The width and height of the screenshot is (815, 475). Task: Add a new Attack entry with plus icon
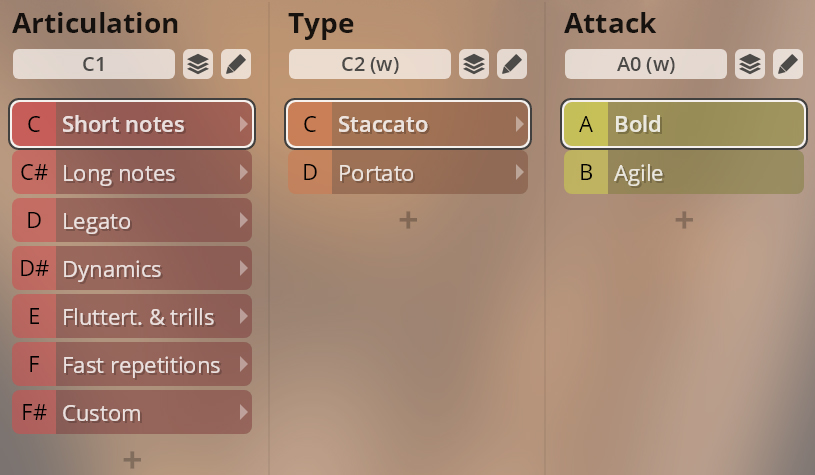pos(684,220)
